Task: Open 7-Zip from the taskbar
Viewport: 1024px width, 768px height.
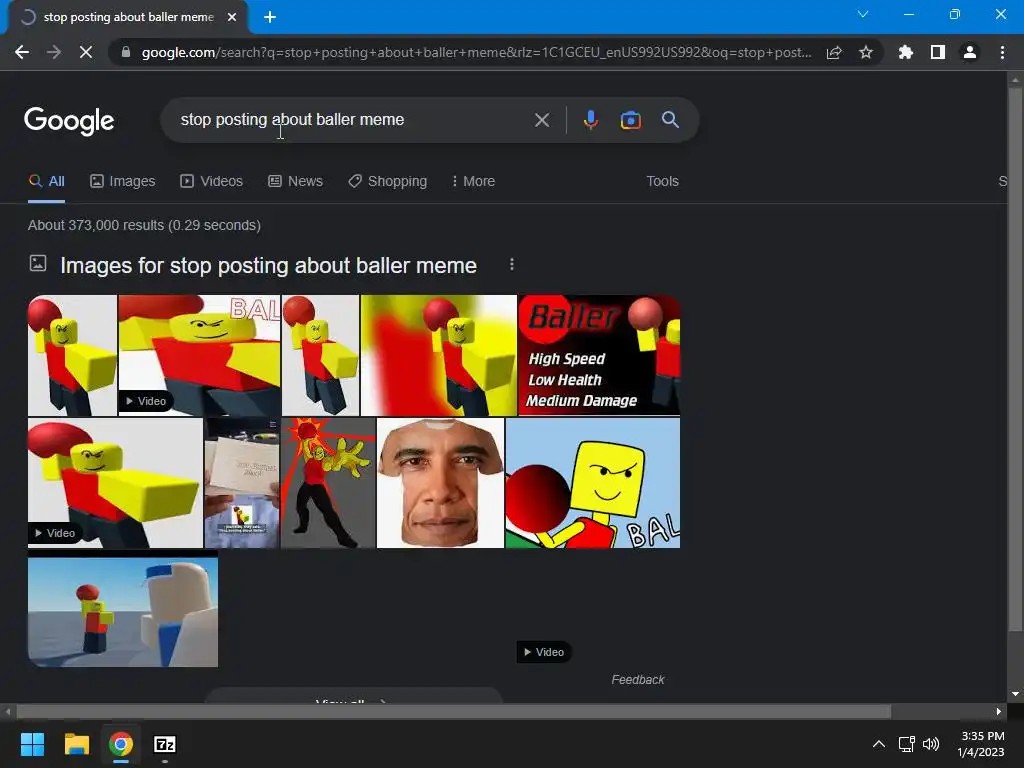Action: pyautogui.click(x=165, y=744)
